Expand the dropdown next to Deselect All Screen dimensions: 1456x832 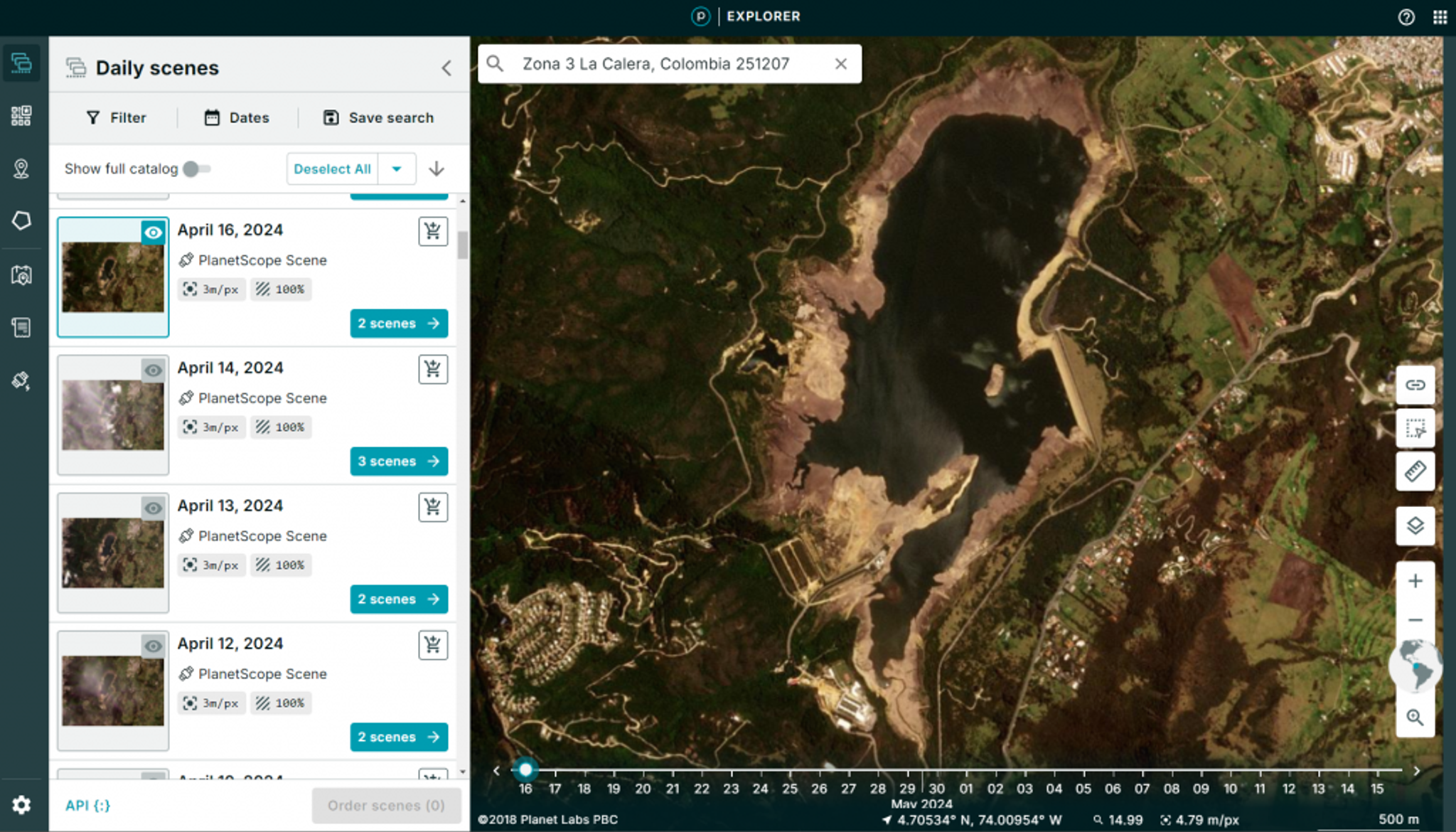point(397,168)
